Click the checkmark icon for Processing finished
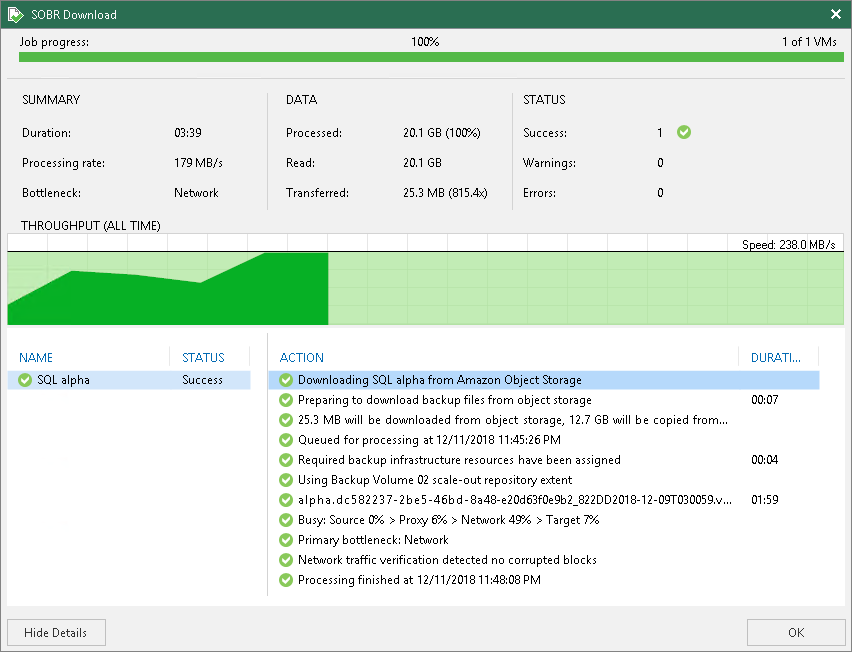The width and height of the screenshot is (852, 652). click(286, 580)
